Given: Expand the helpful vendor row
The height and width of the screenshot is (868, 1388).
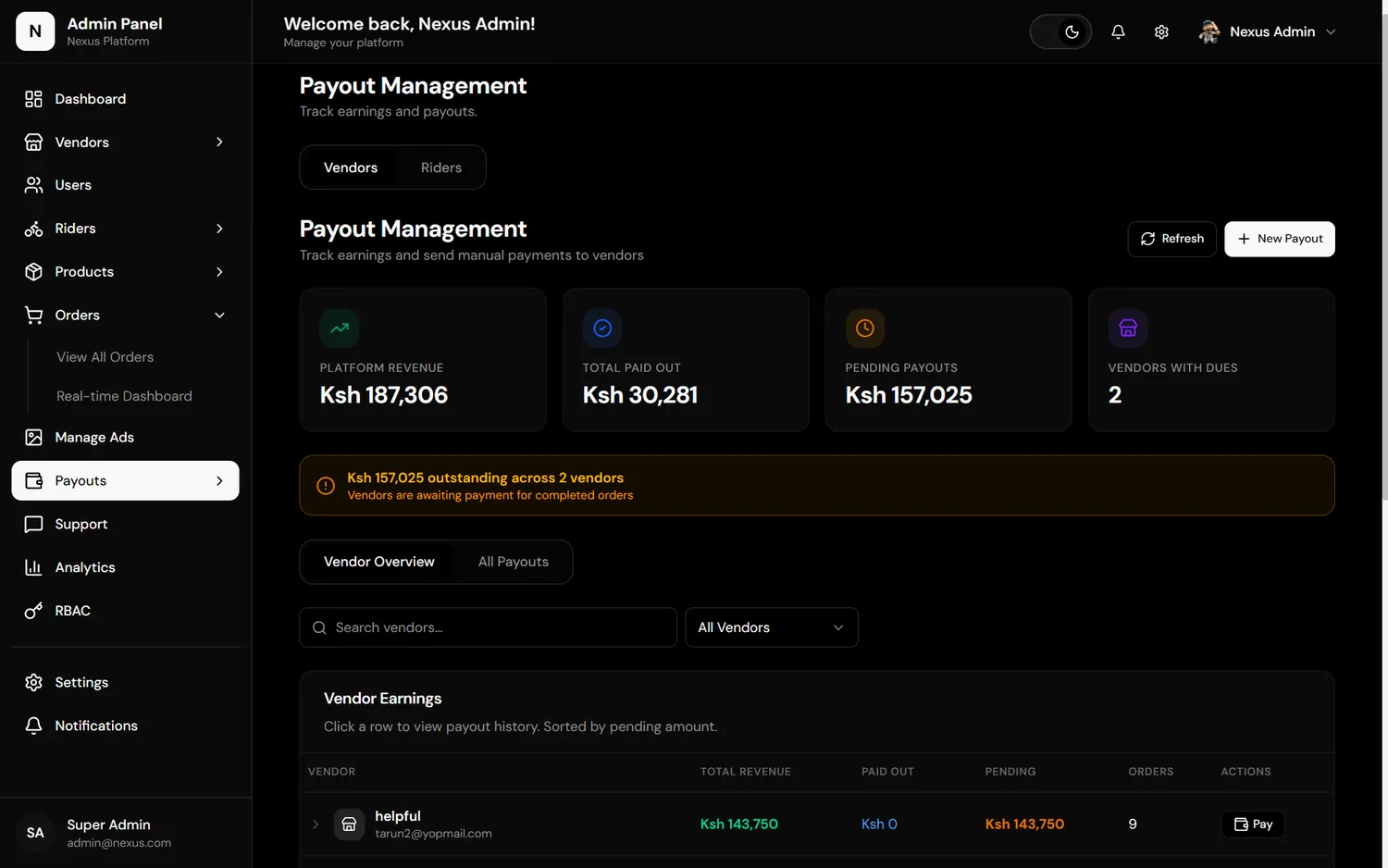Looking at the screenshot, I should (x=316, y=824).
